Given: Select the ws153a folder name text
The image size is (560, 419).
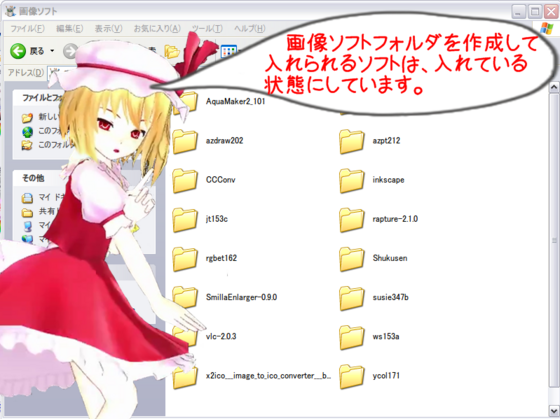Looking at the screenshot, I should tap(386, 336).
